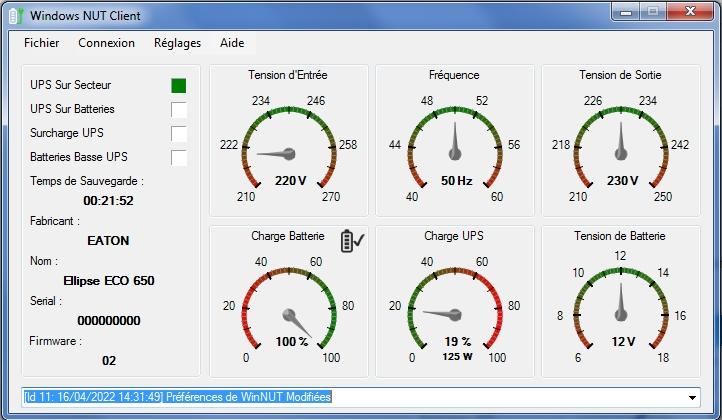This screenshot has width=722, height=420.
Task: Click the UPS Sur Secteur label
Action: click(70, 85)
